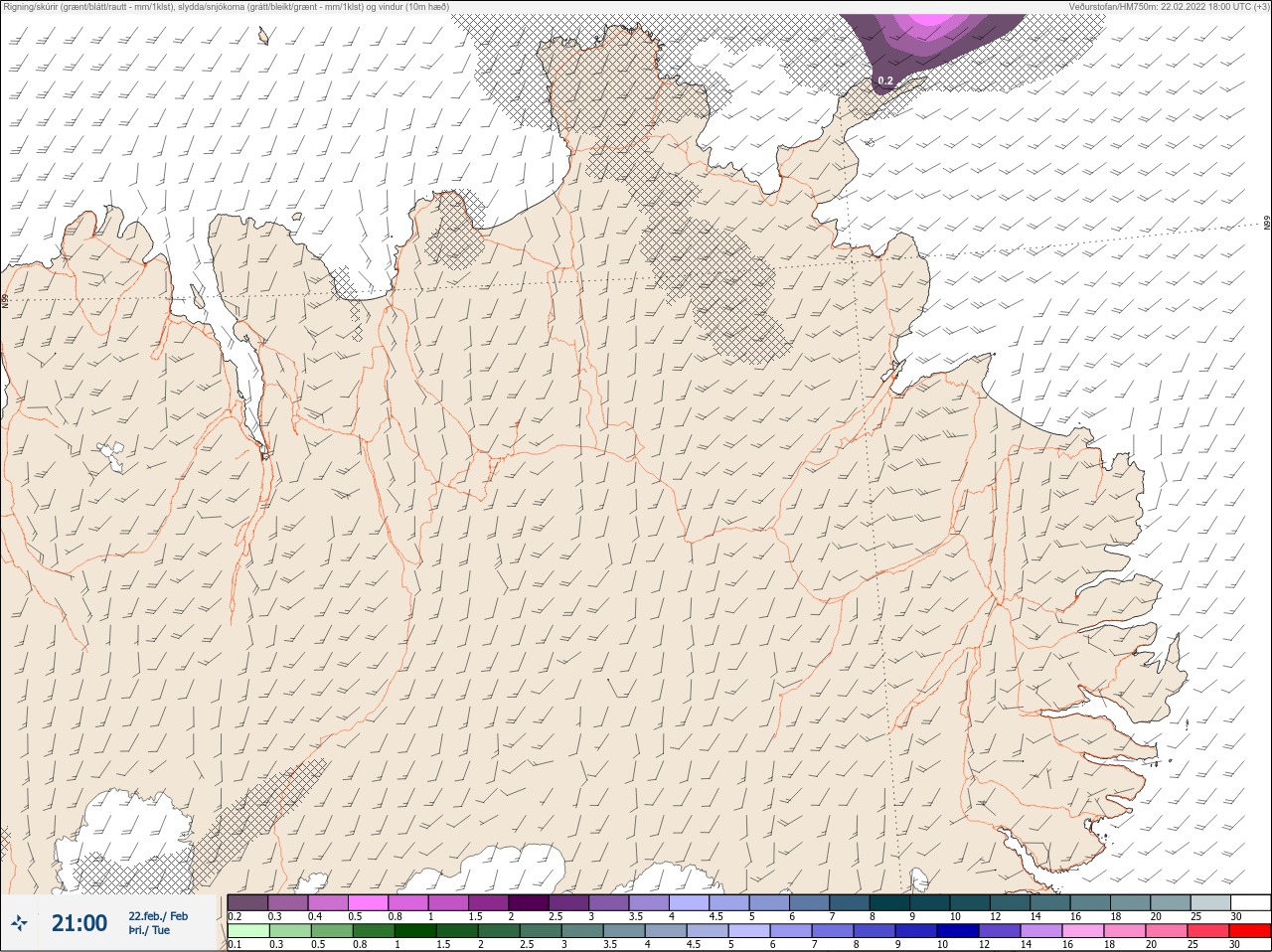The height and width of the screenshot is (952, 1272).
Task: Click the white swatch labeled 30 in the top legend row
Action: click(x=1251, y=903)
